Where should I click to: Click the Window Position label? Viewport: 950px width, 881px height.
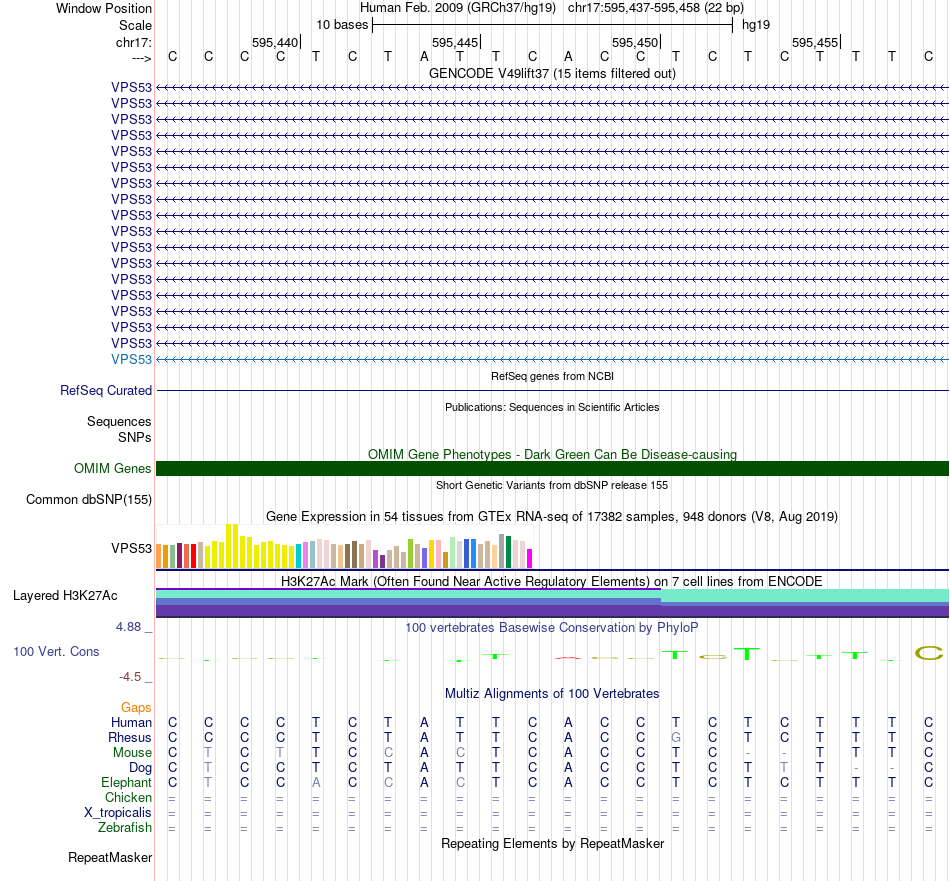pos(104,8)
